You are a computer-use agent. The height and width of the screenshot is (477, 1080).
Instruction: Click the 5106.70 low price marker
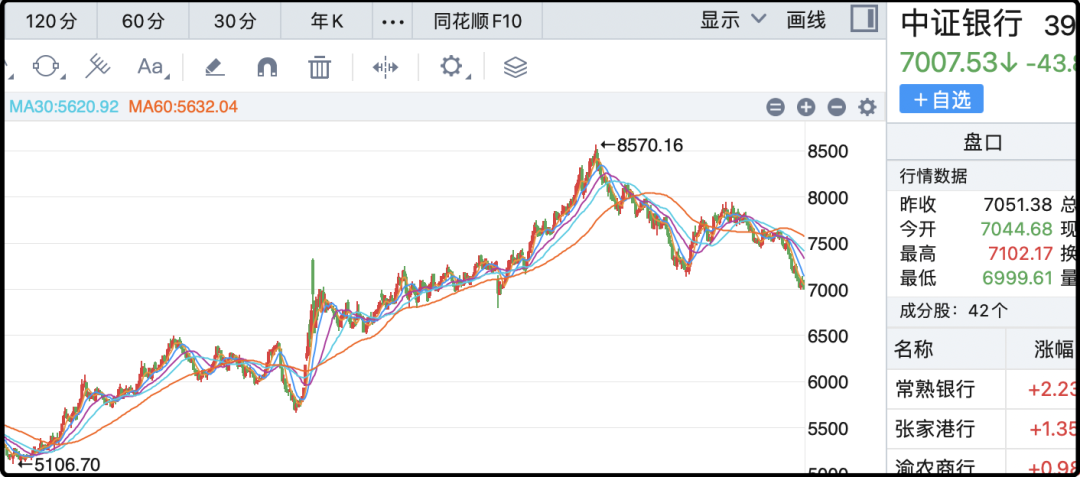(59, 465)
